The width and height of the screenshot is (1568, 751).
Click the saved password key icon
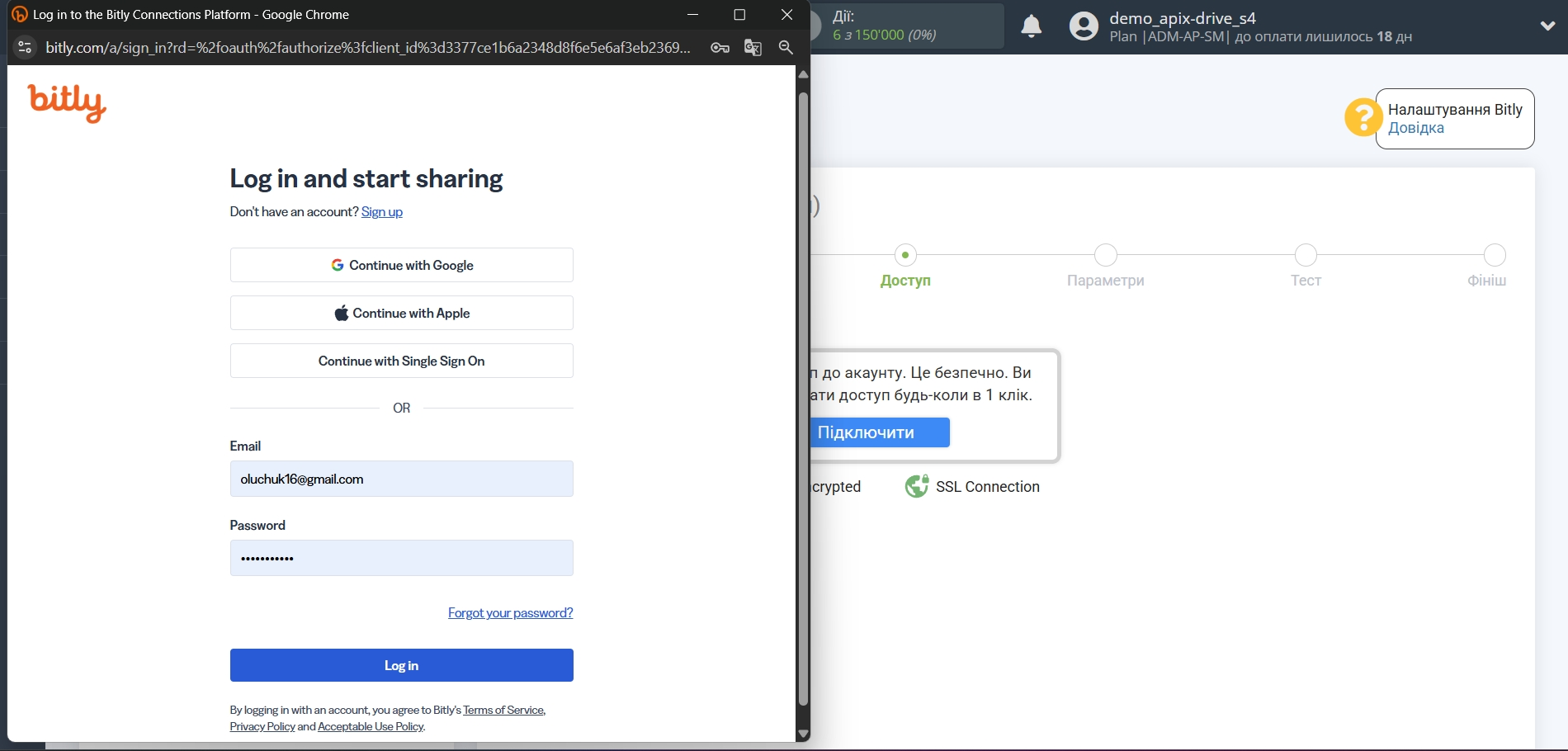coord(720,48)
